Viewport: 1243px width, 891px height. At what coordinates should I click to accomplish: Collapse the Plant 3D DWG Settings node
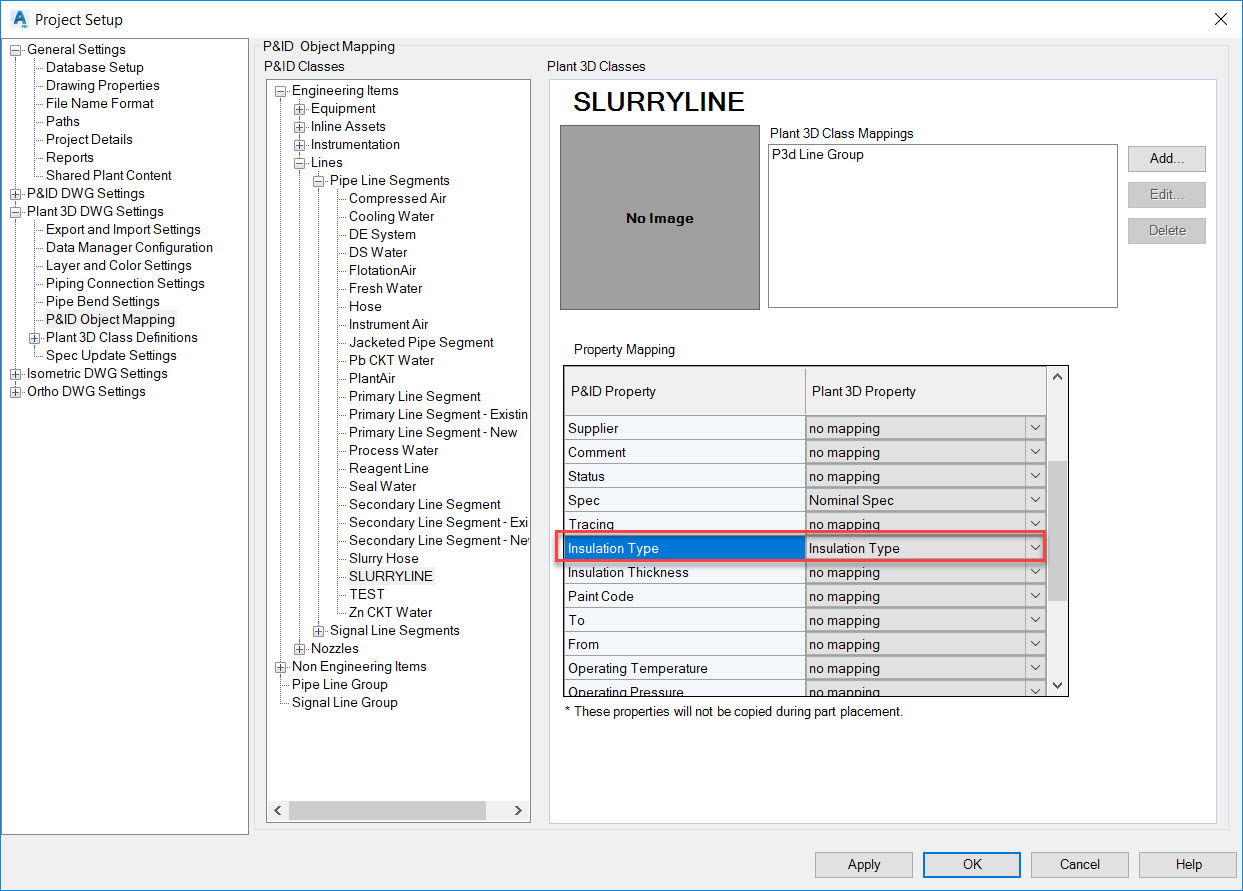[x=15, y=212]
